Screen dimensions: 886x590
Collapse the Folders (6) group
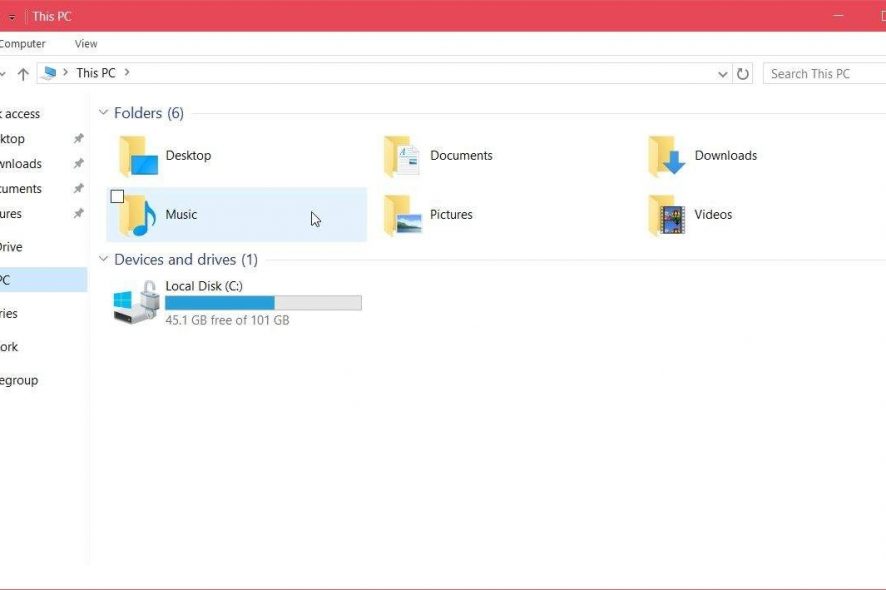pyautogui.click(x=103, y=112)
